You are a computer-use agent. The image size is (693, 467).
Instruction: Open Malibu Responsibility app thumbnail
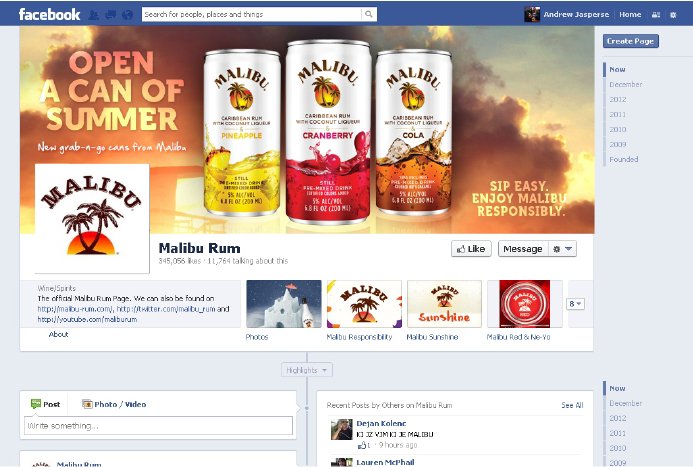(364, 304)
